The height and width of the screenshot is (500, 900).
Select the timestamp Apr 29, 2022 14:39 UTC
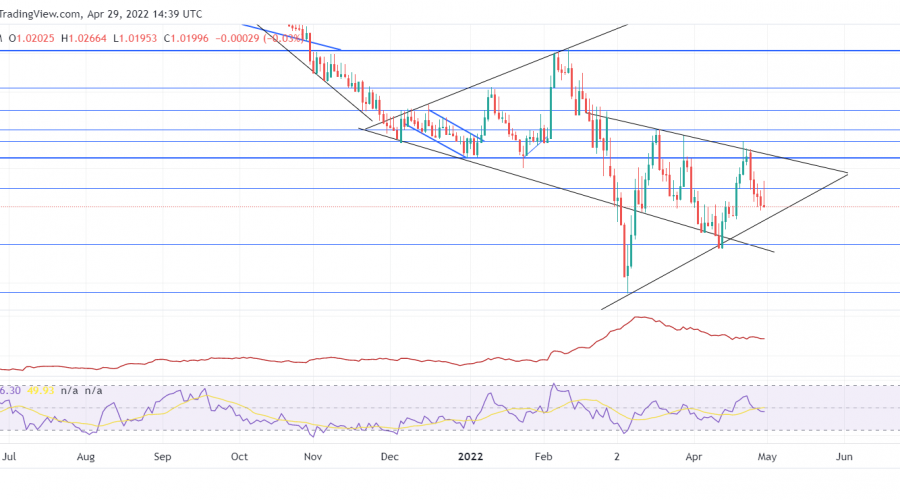coord(145,14)
